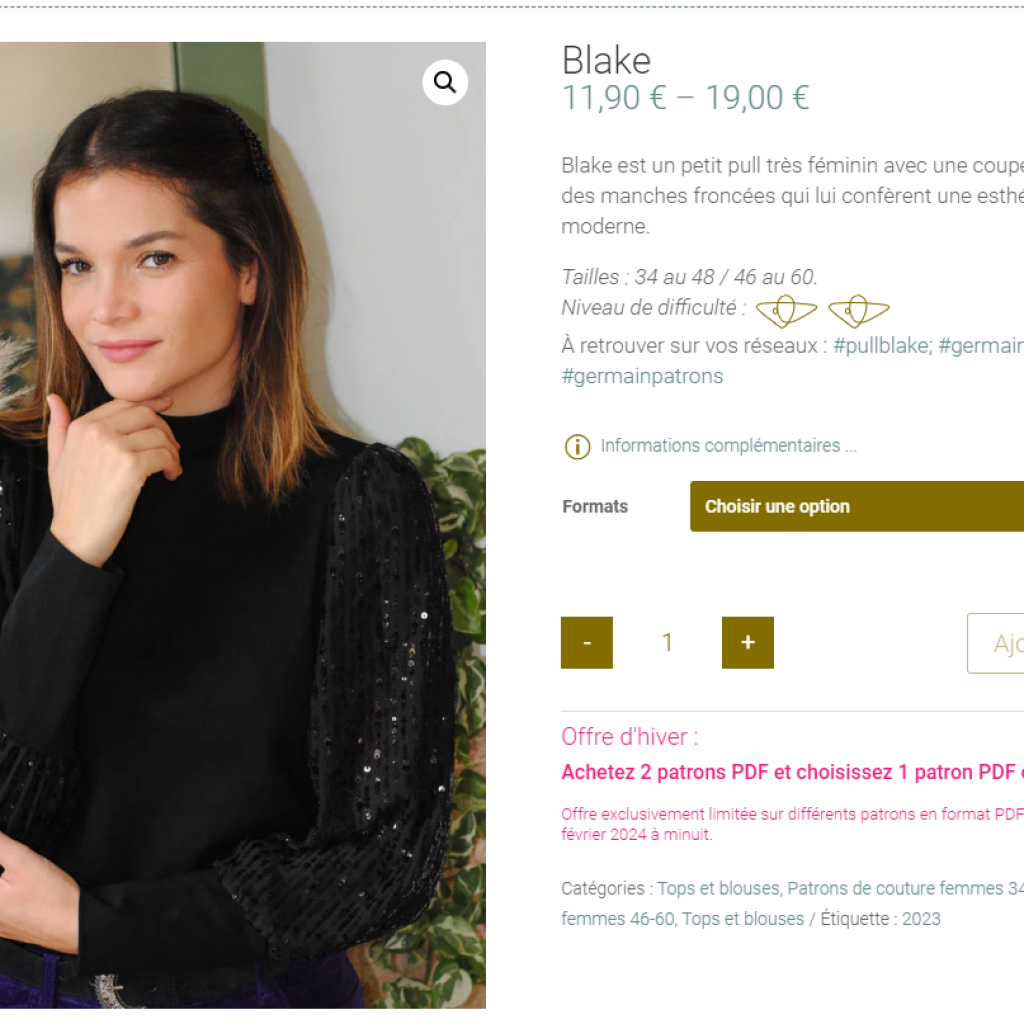Expand 'Informations complémentaires ...' link
1024x1024 pixels.
[x=728, y=446]
